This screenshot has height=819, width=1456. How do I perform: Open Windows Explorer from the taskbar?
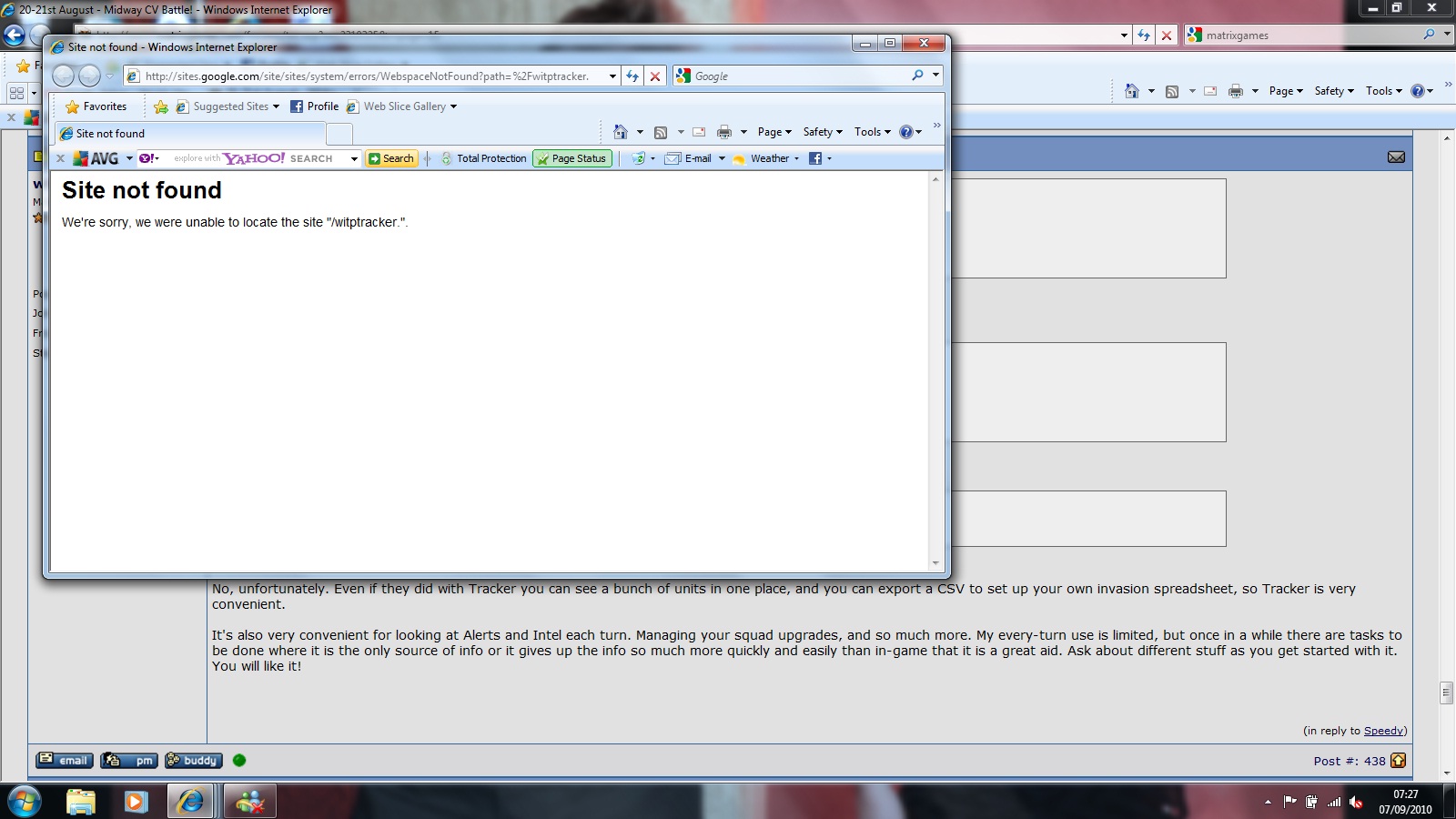coord(81,802)
